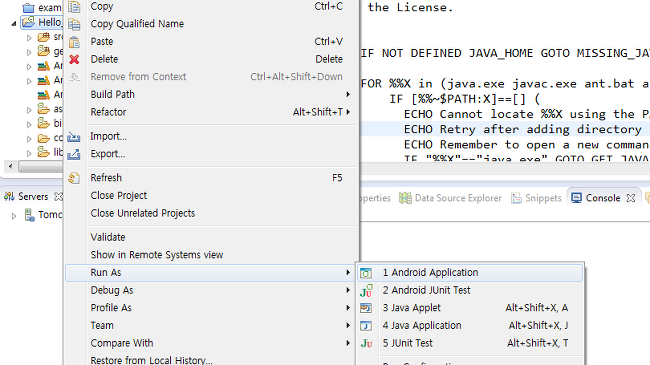
Task: Click the red Delete X icon
Action: click(x=74, y=60)
